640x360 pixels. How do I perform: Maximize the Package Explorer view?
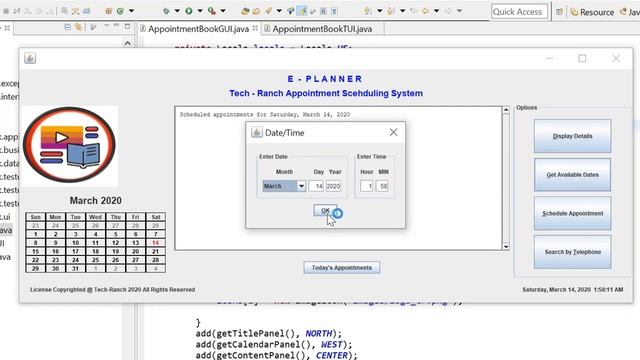pos(127,27)
